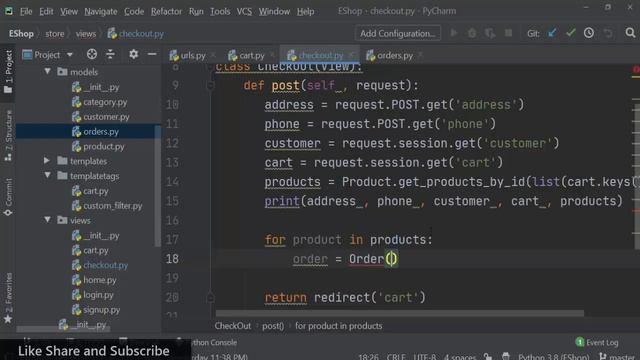This screenshot has width=640, height=360.
Task: Click the EShop breadcrumb
Action: [x=21, y=34]
